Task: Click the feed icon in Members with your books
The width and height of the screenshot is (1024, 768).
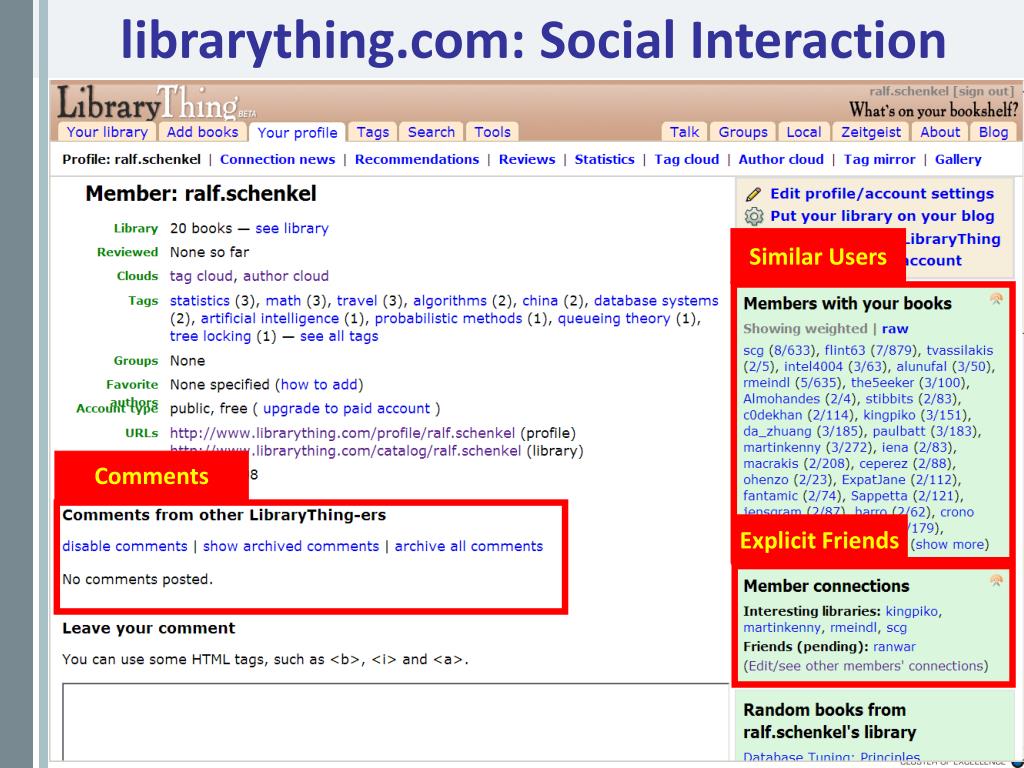Action: click(x=996, y=299)
